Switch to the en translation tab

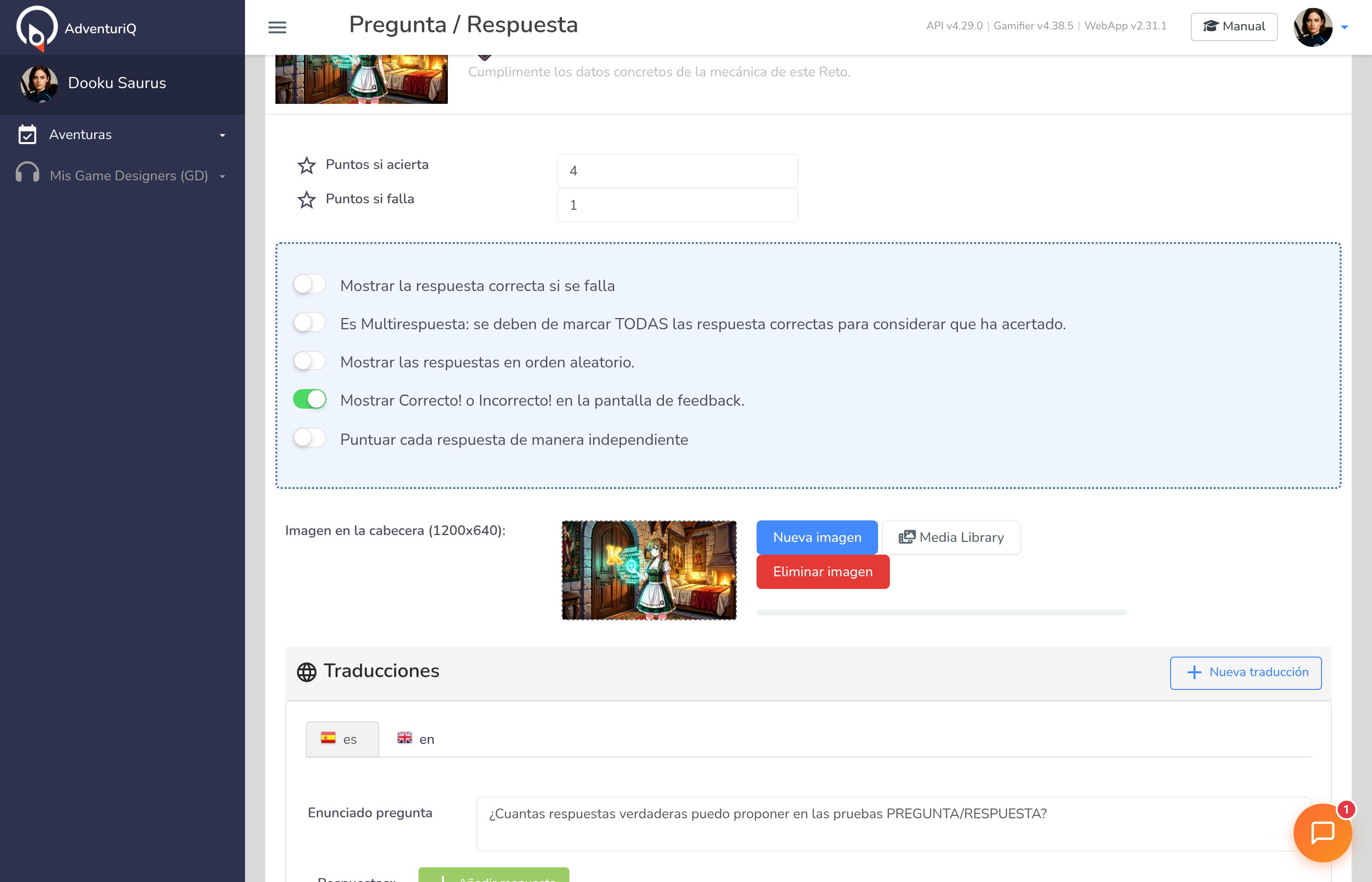click(x=416, y=739)
